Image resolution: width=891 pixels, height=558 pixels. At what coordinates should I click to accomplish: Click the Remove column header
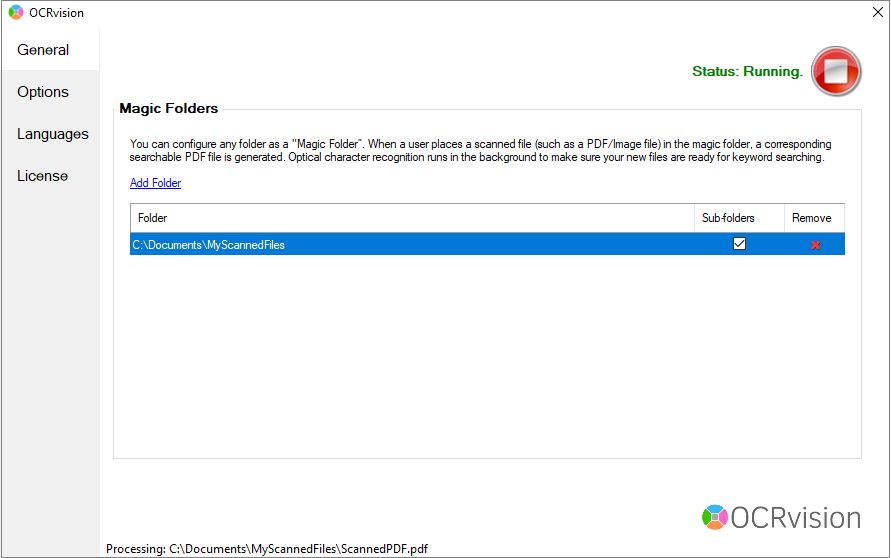(x=811, y=218)
